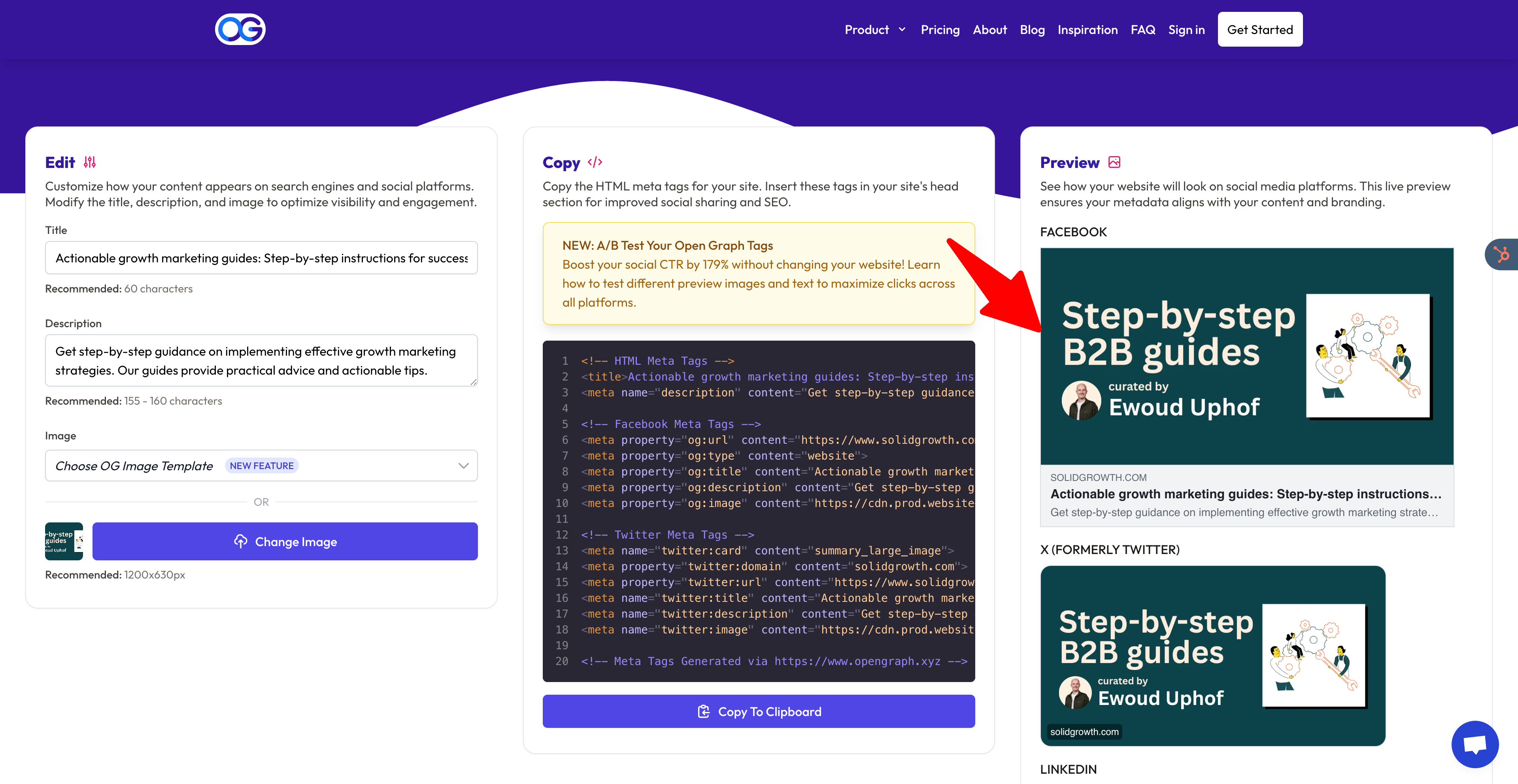Screen dimensions: 1518x784
Task: Click the Copy code brackets icon
Action: tap(595, 162)
